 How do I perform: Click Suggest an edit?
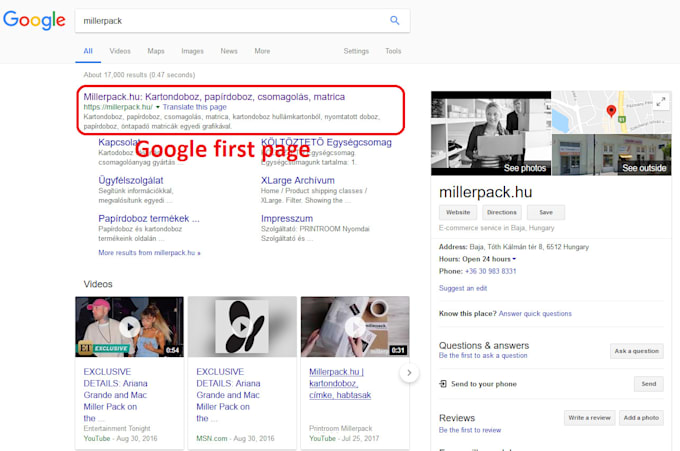coord(463,288)
